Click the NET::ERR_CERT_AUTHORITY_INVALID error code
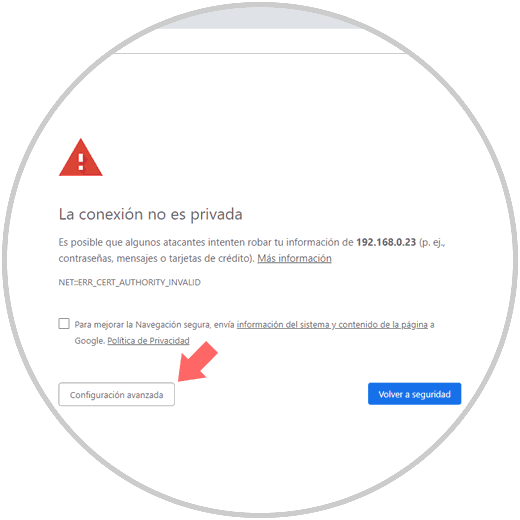The image size is (520, 520). coord(130,282)
